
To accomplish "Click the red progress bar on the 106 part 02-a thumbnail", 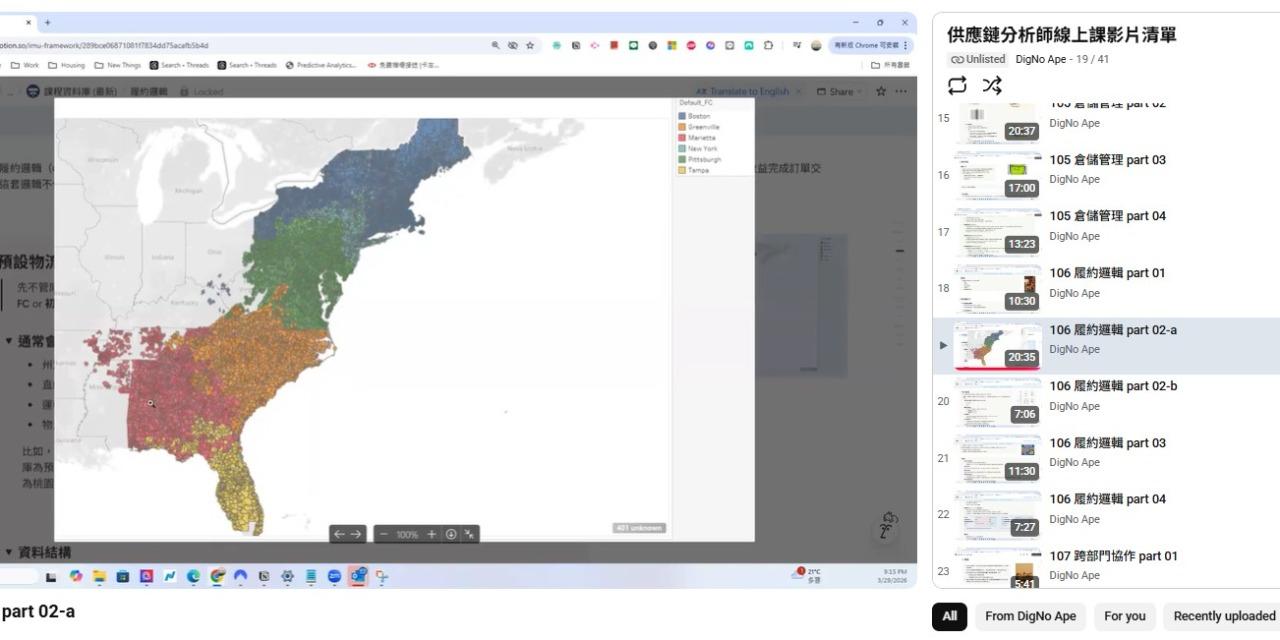I will (998, 368).
